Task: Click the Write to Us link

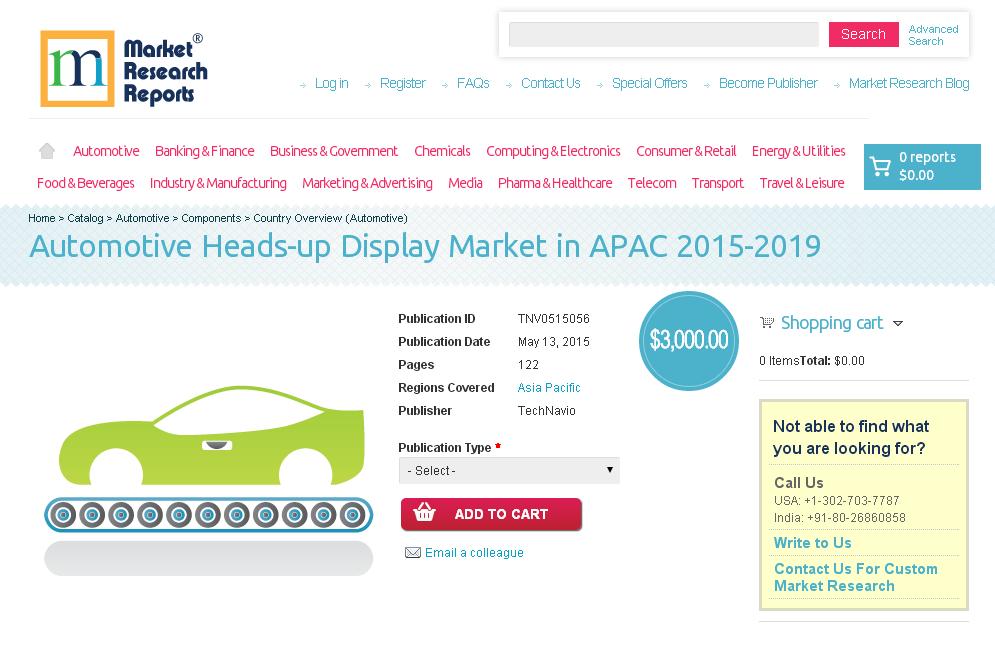Action: click(812, 542)
